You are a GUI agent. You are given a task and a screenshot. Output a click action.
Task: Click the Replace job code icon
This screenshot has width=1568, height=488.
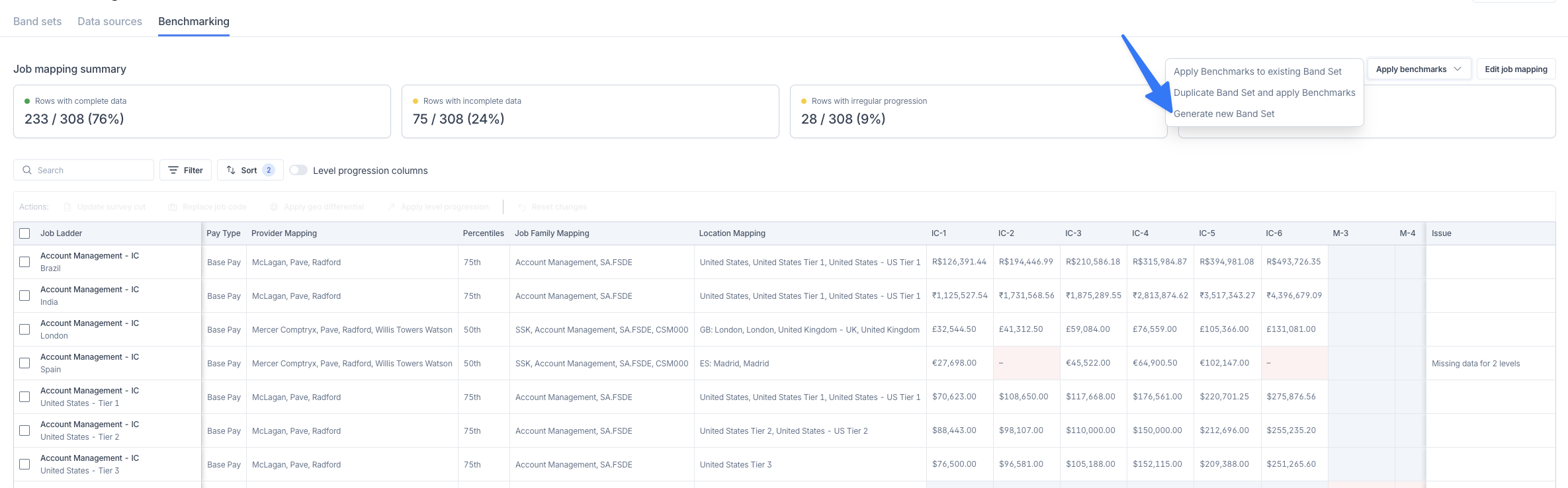[173, 207]
